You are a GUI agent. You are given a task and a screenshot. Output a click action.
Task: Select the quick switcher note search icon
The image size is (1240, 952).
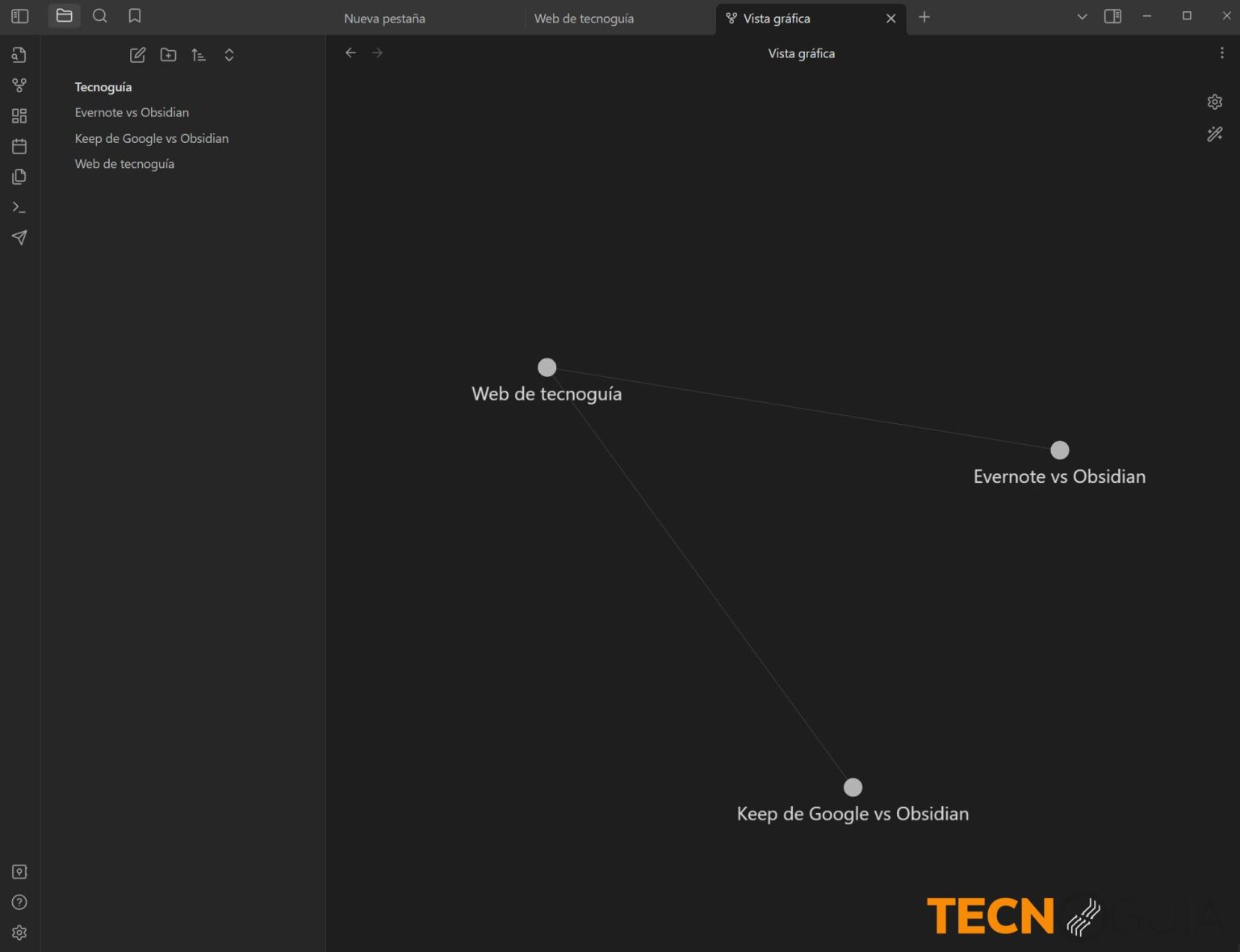tap(19, 54)
